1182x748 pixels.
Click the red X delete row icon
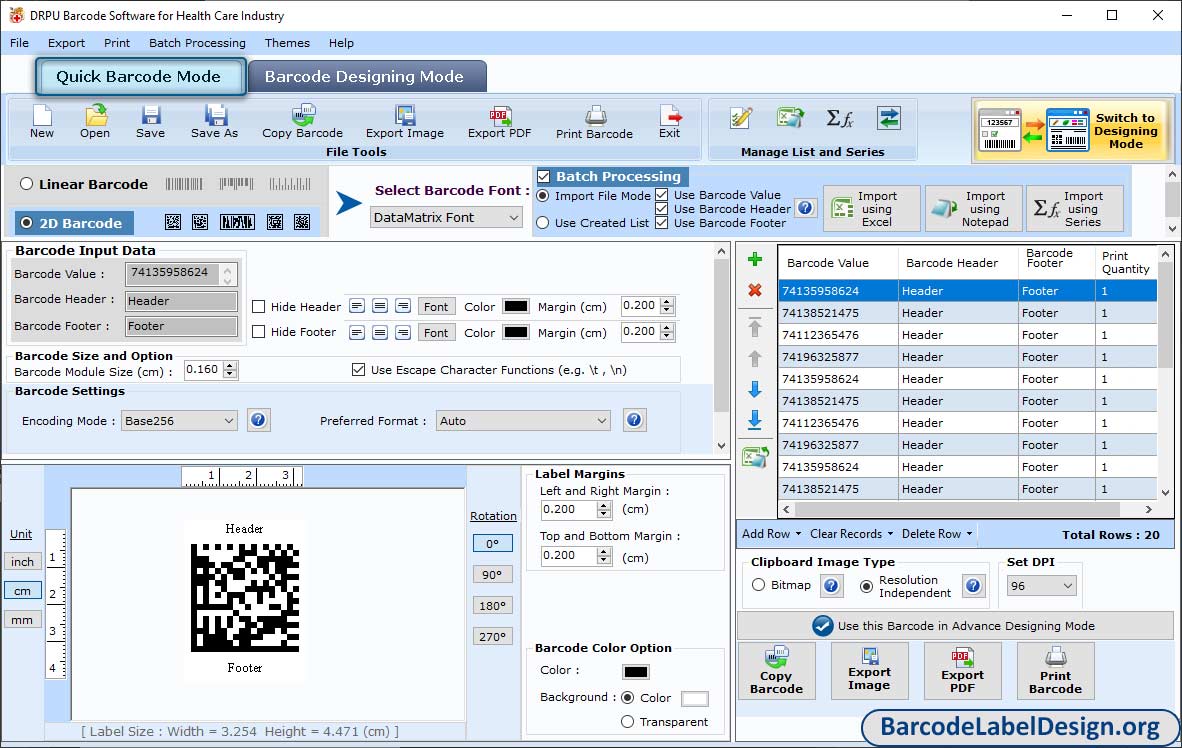coord(755,290)
